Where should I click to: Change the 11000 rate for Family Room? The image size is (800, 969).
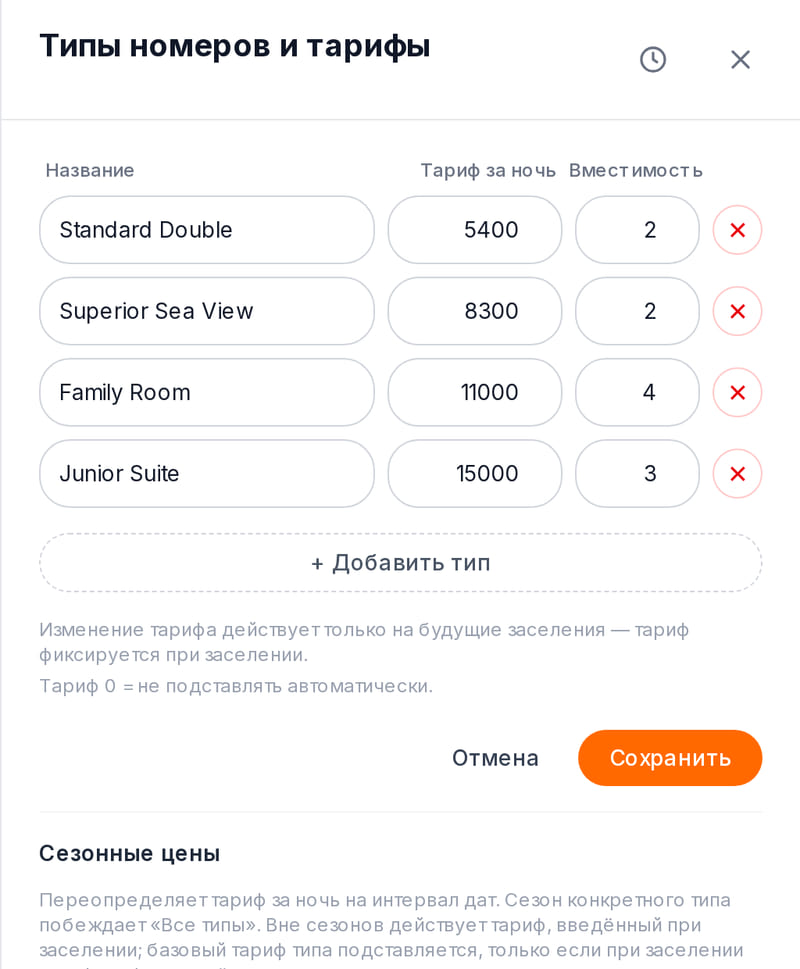(x=475, y=392)
